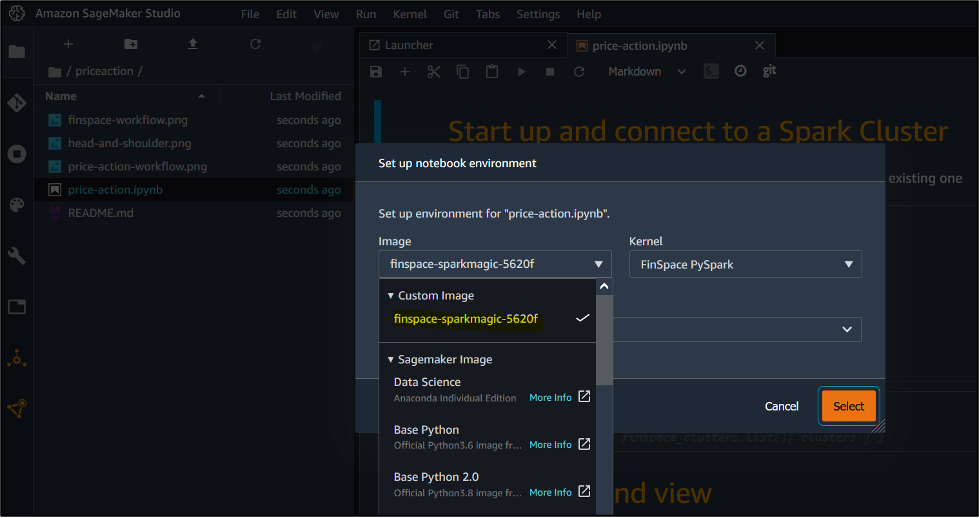Restart the kernel with the circular arrow icon
Screen dimensions: 979x518
[x=579, y=72]
